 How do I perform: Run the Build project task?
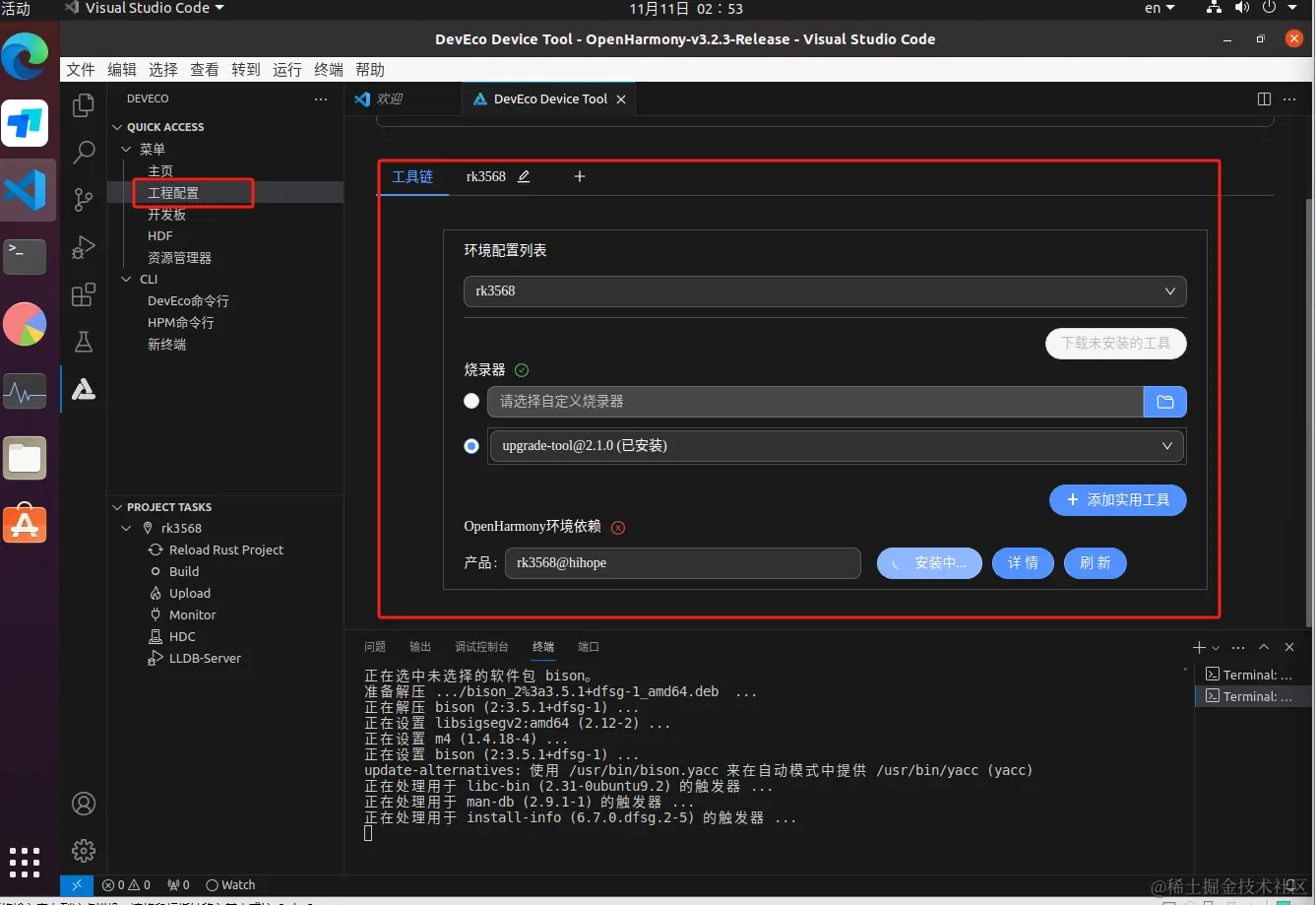point(184,571)
